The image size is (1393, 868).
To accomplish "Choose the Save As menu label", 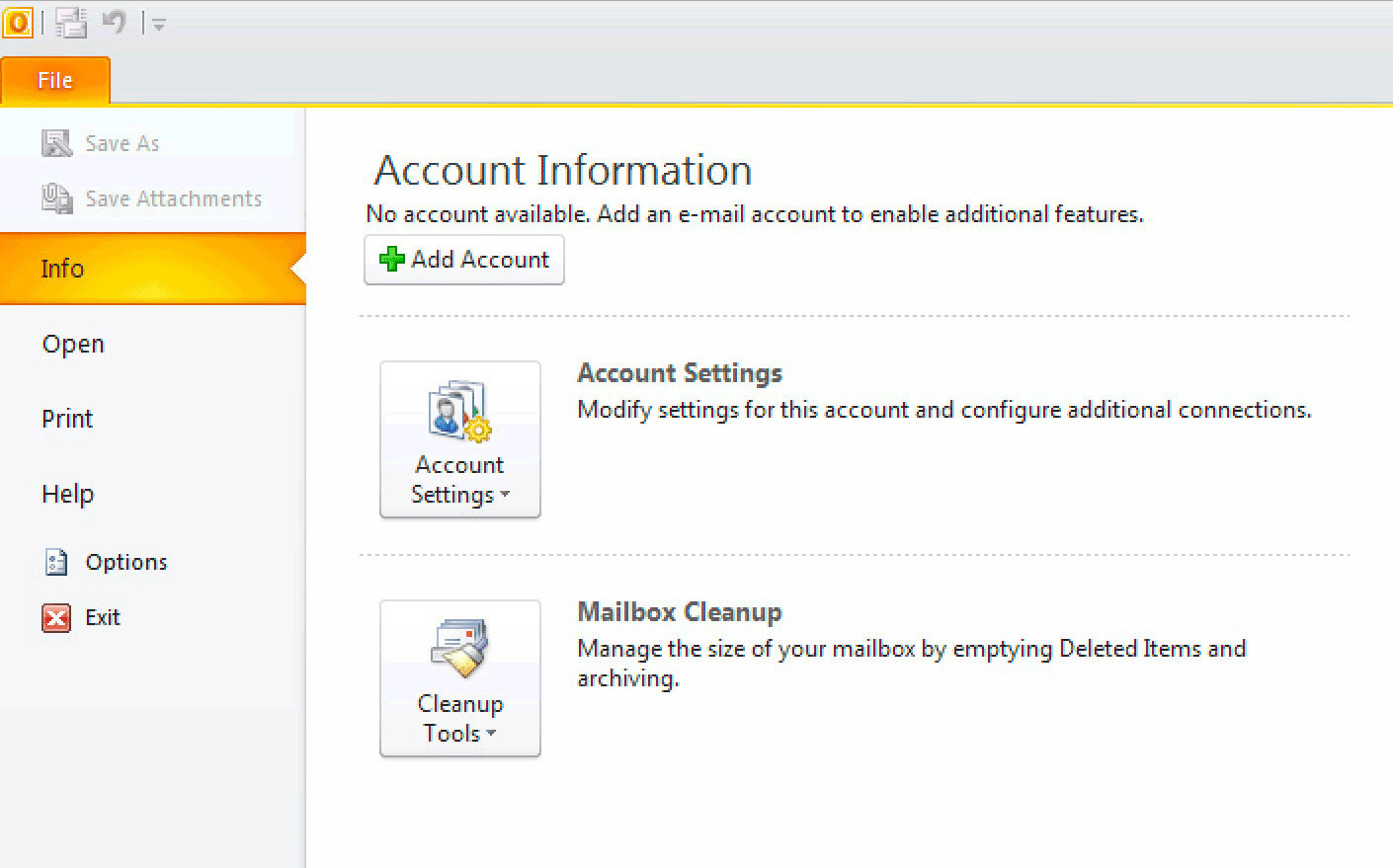I will click(x=123, y=143).
